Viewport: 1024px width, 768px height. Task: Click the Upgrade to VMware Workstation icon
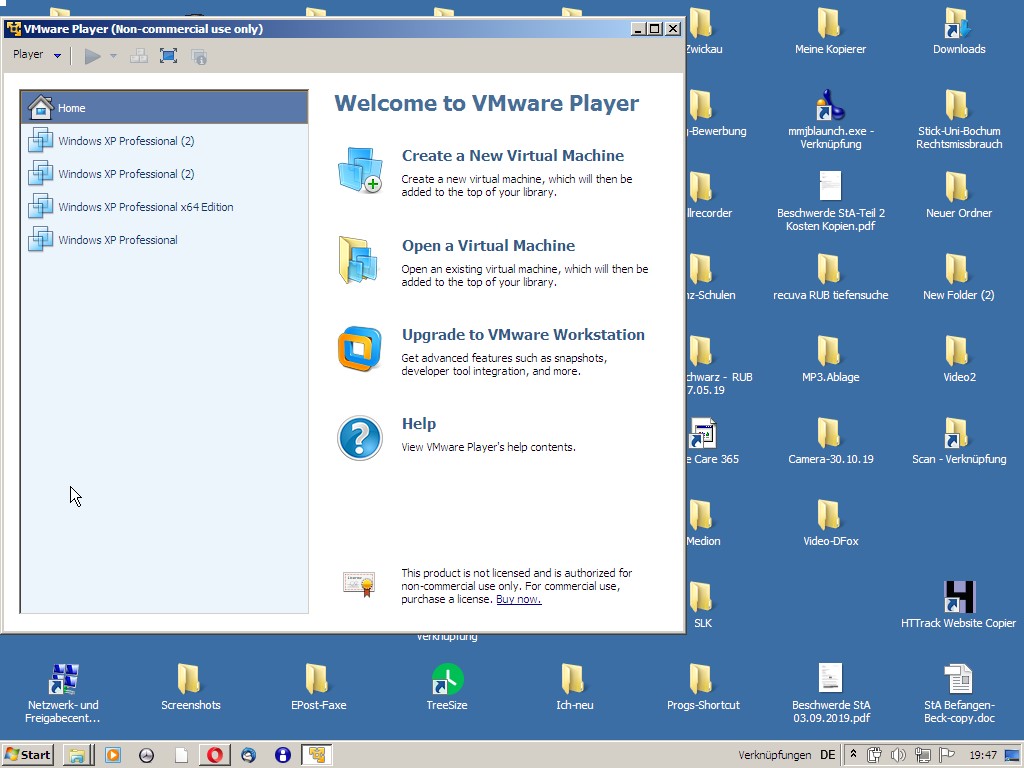click(359, 349)
